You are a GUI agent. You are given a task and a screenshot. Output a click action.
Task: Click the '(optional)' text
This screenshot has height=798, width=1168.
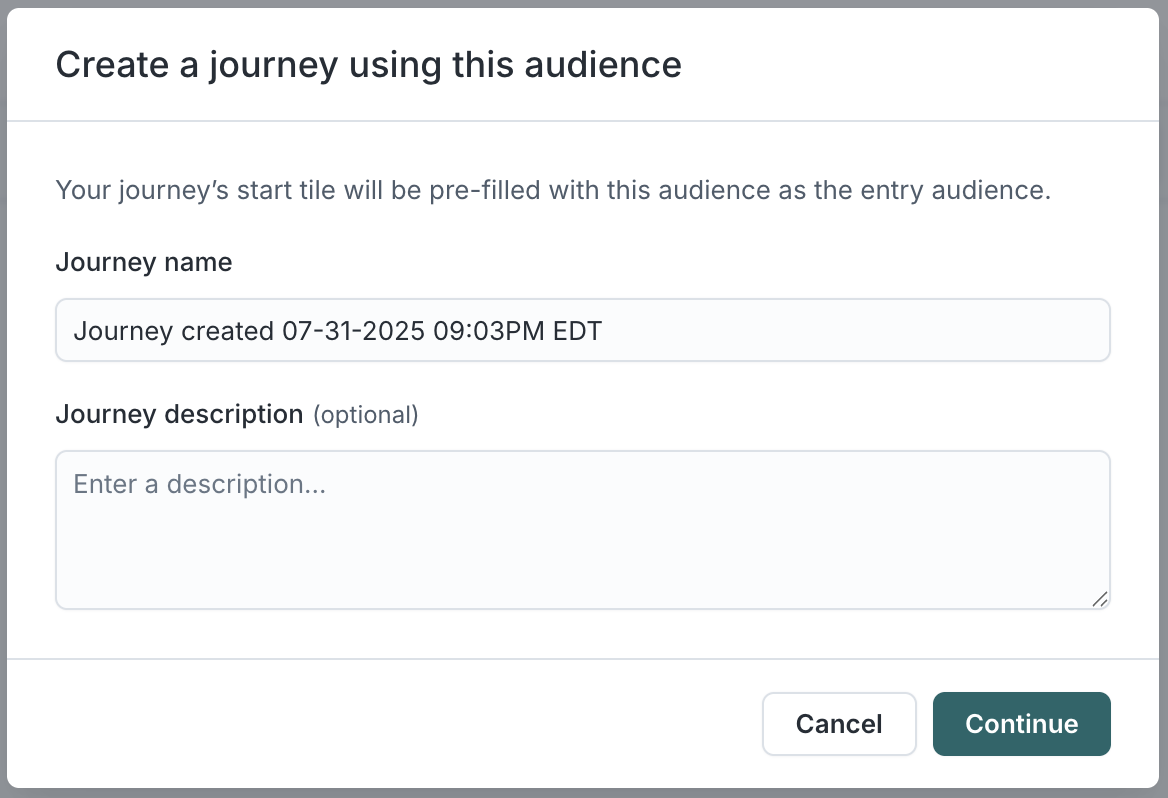tap(366, 415)
